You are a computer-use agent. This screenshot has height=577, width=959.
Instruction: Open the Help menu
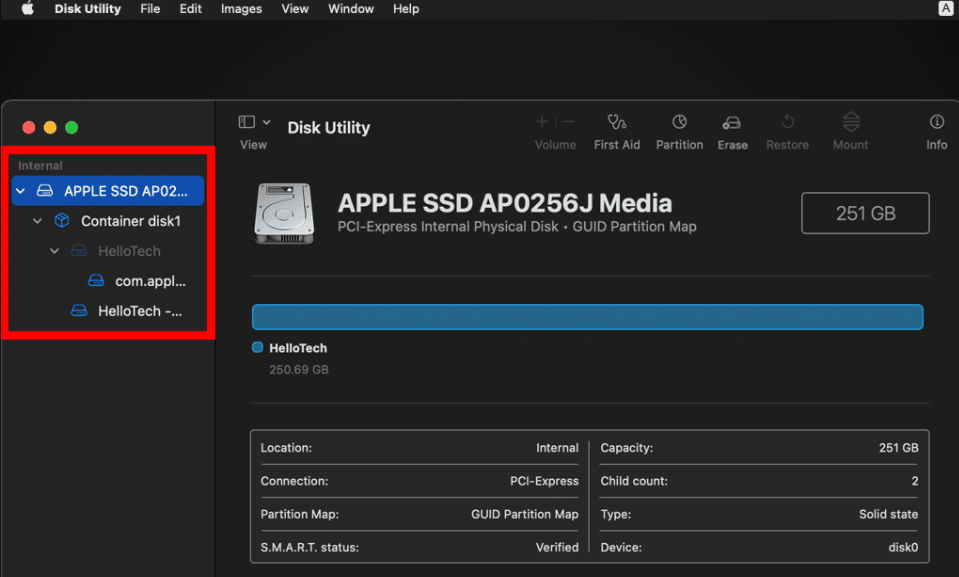(405, 9)
